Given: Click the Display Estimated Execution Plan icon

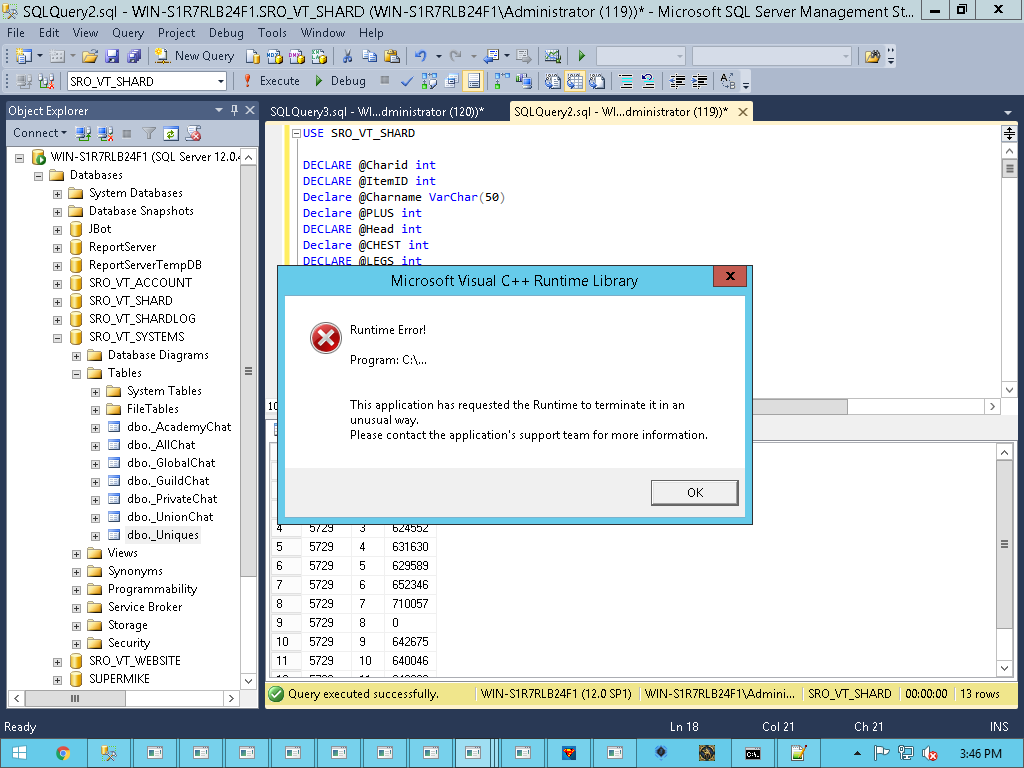Looking at the screenshot, I should click(x=429, y=81).
